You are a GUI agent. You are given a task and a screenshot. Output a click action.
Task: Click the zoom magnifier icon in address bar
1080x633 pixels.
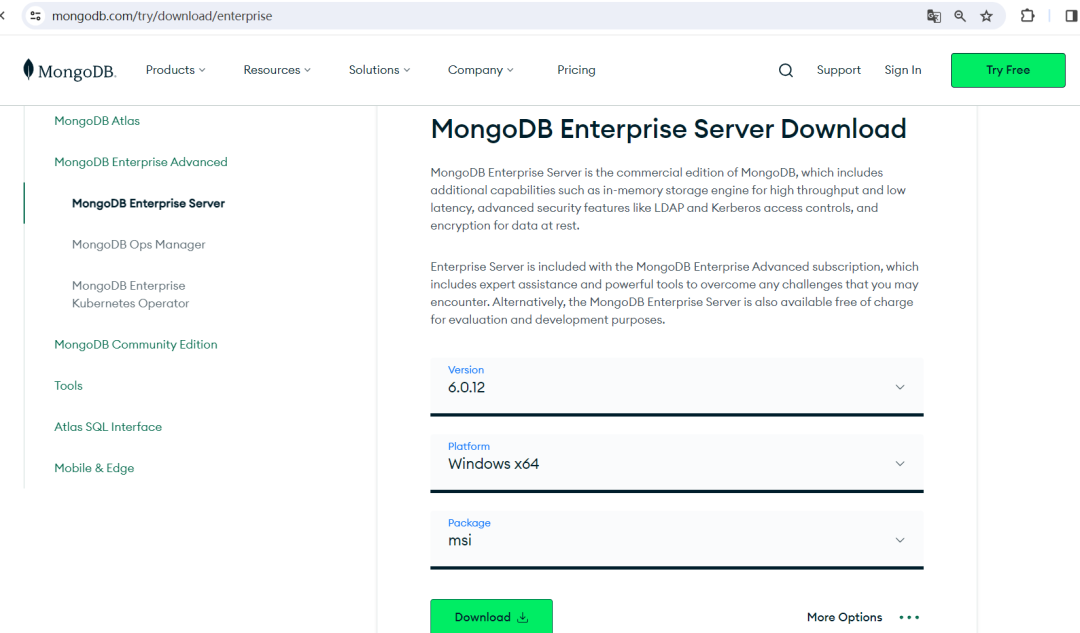tap(959, 16)
